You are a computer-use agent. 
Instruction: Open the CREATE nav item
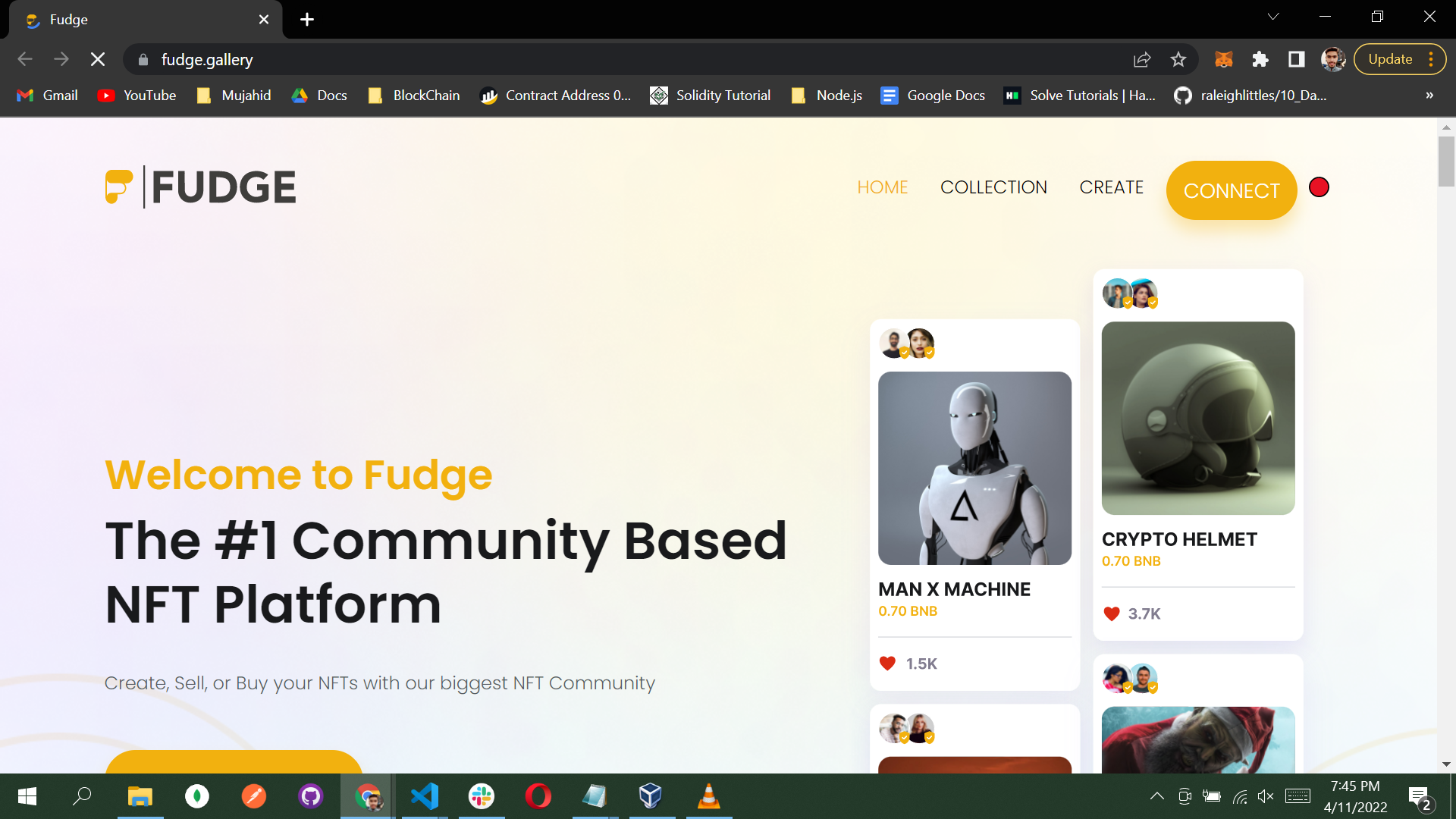[x=1111, y=187]
